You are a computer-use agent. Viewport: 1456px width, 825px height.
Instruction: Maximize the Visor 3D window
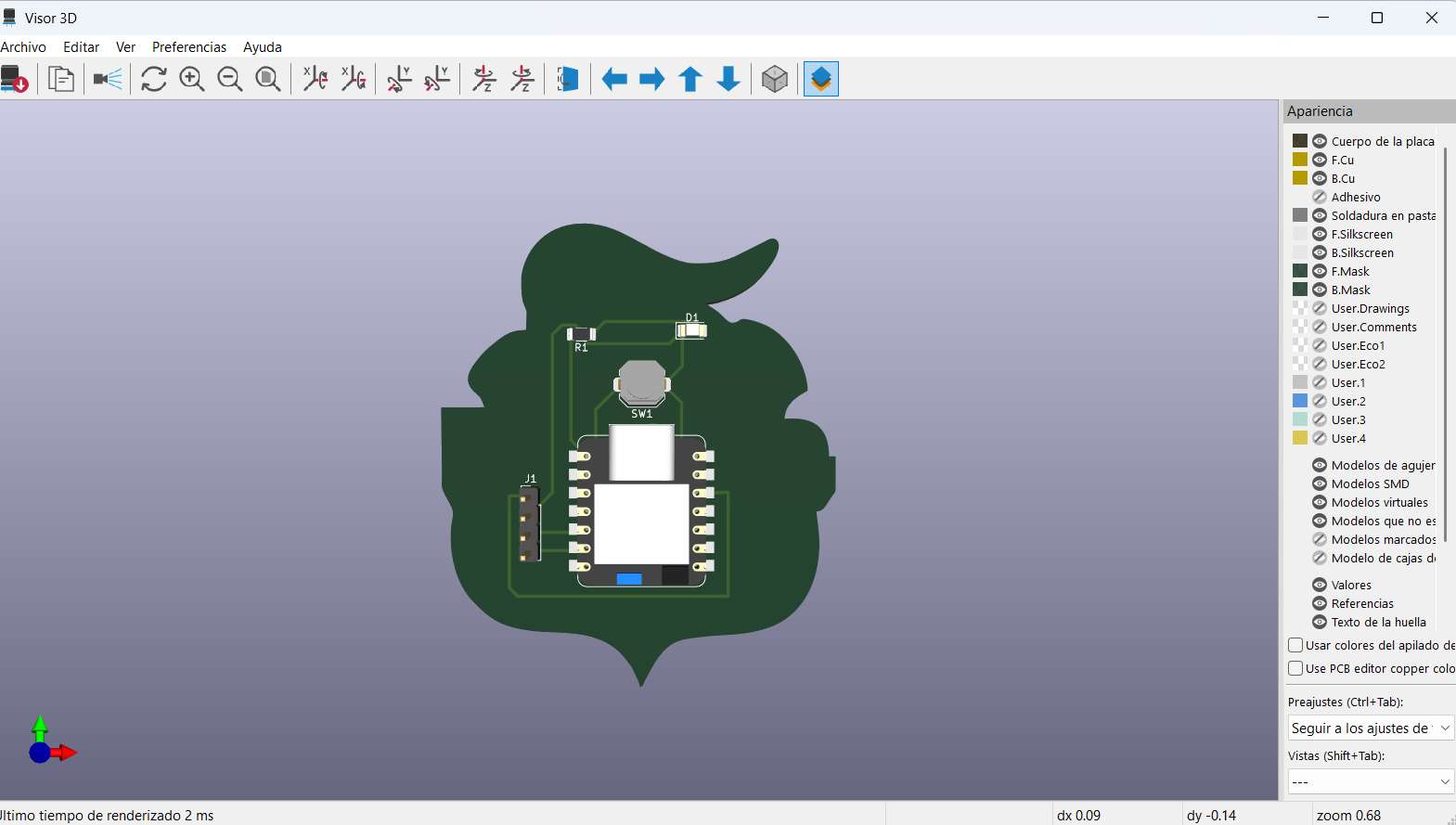pyautogui.click(x=1377, y=18)
